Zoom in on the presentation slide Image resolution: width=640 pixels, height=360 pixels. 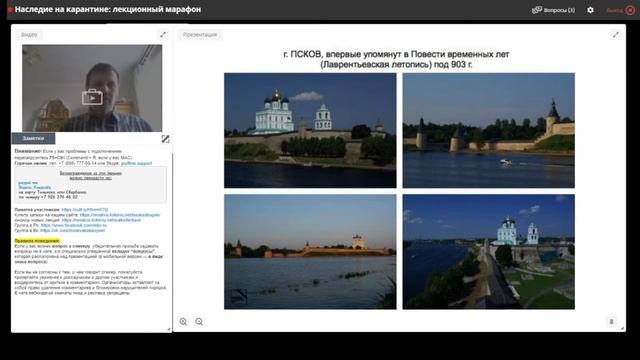click(183, 322)
